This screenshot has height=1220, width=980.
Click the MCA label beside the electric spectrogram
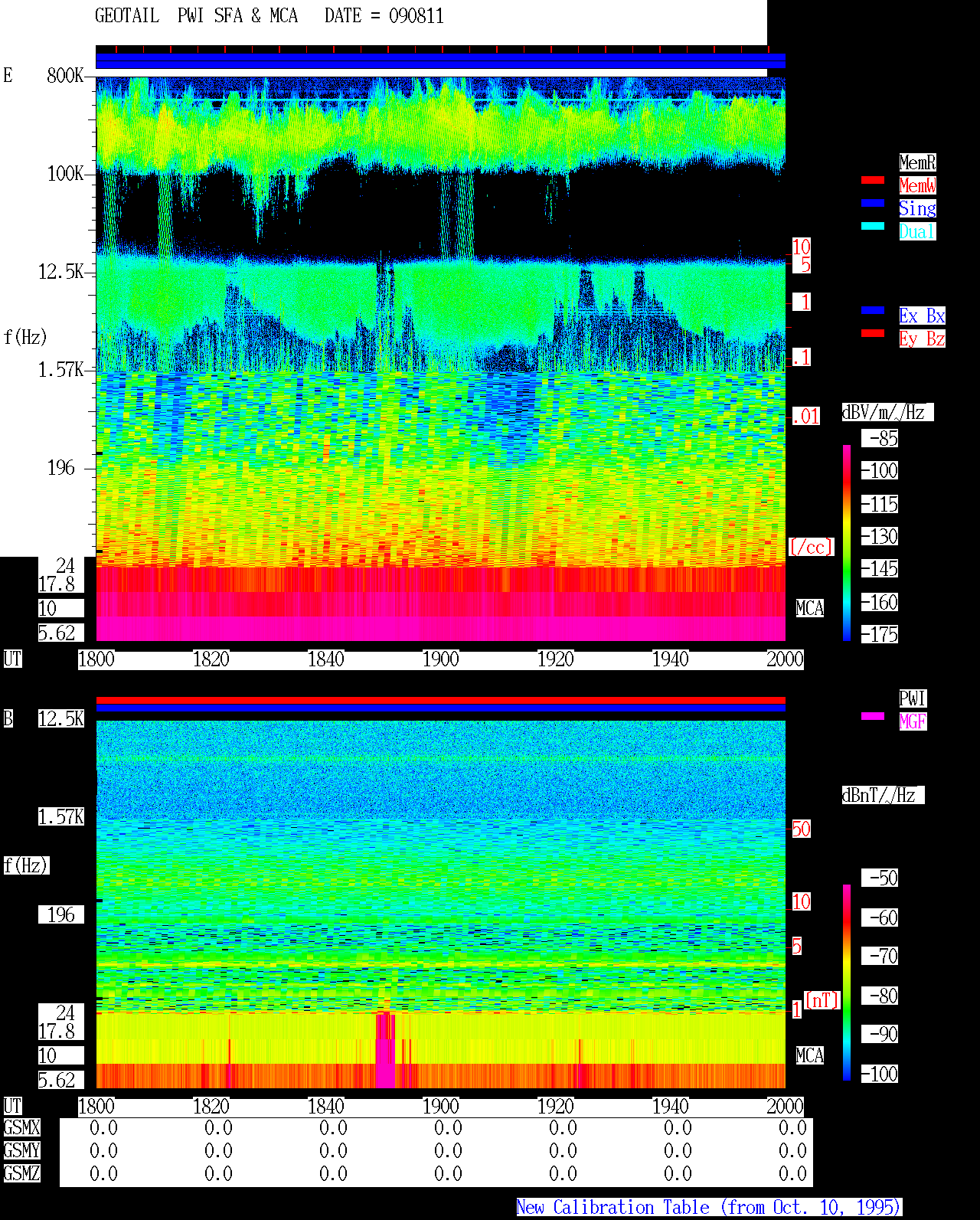810,609
